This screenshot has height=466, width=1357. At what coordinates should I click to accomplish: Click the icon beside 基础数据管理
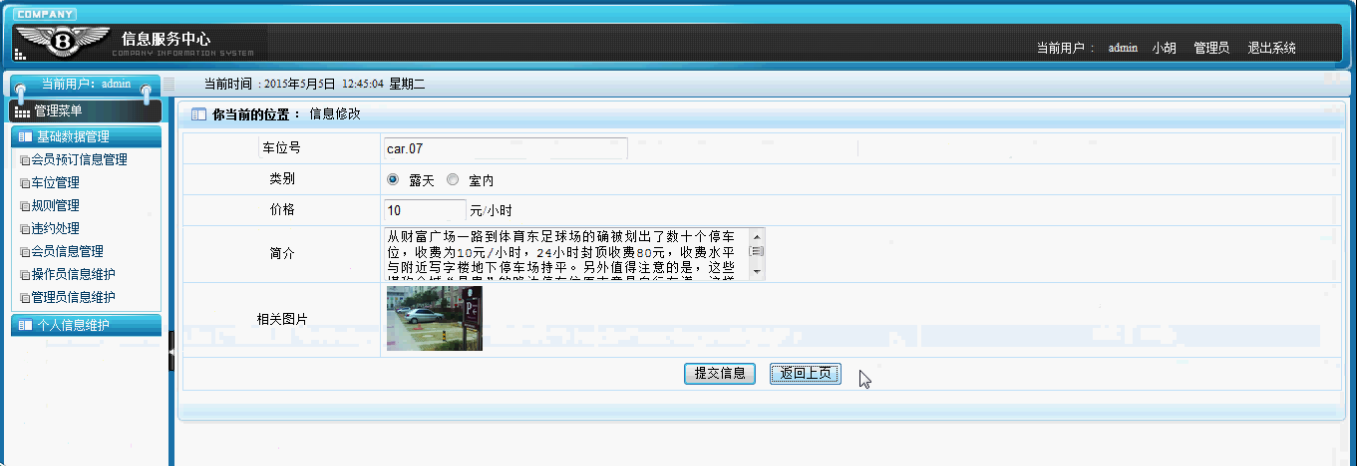tap(25, 138)
